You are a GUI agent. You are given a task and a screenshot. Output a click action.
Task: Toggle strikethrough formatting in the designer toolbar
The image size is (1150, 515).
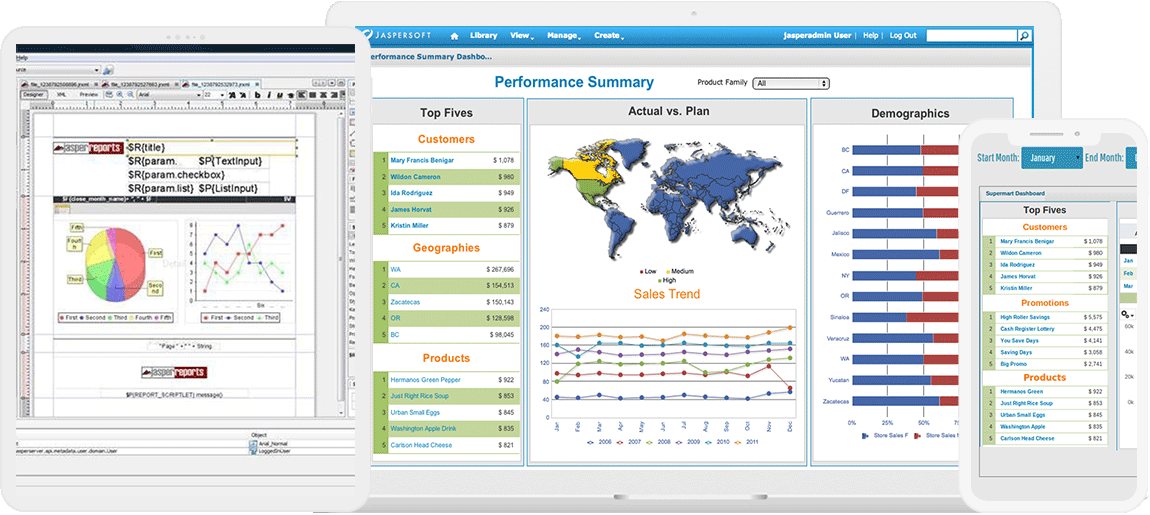click(x=290, y=95)
